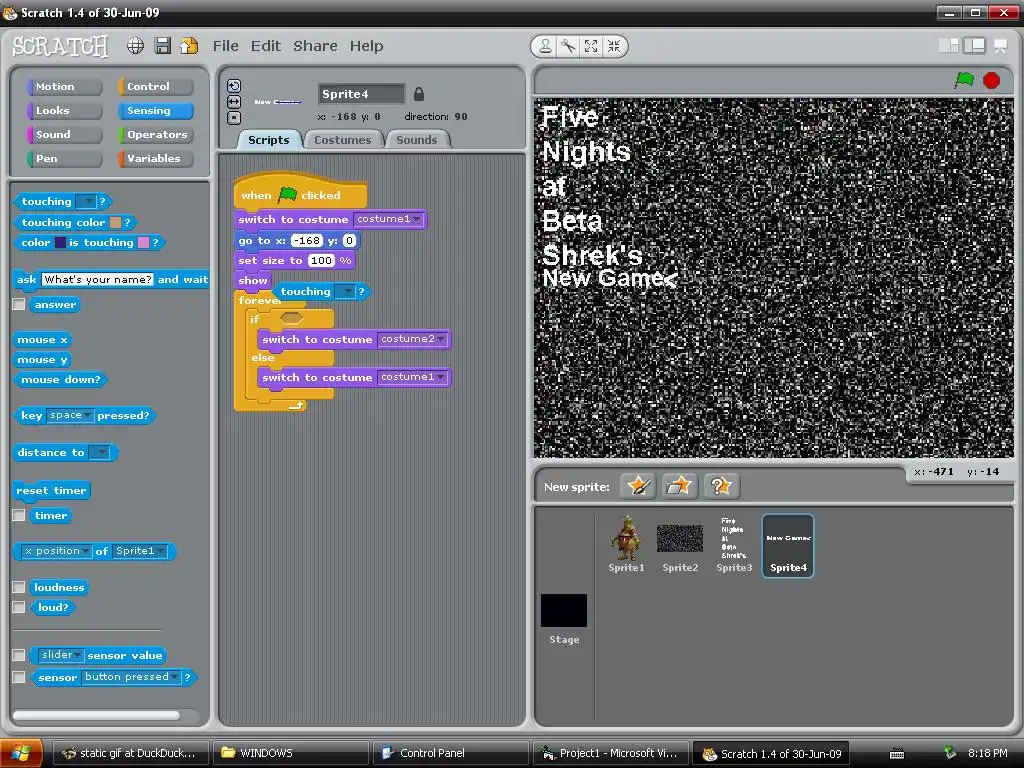The height and width of the screenshot is (768, 1024).
Task: Open costume2 dropdown in if block
Action: [x=413, y=339]
